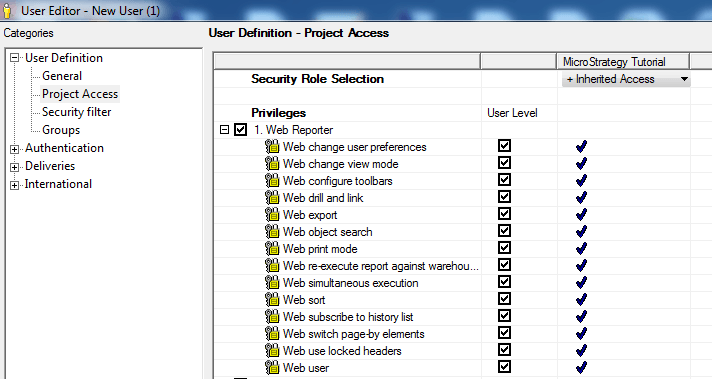Click the User Editor title bar user icon
The width and height of the screenshot is (712, 379).
coord(7,10)
